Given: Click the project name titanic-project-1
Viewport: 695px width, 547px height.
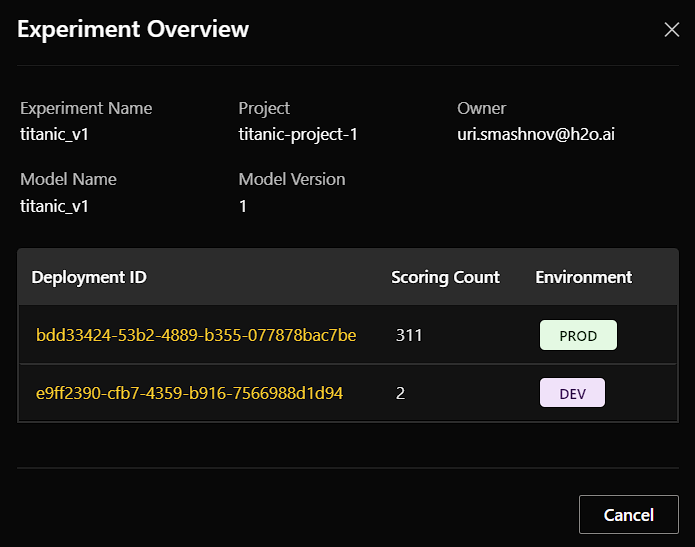Looking at the screenshot, I should click(x=297, y=134).
